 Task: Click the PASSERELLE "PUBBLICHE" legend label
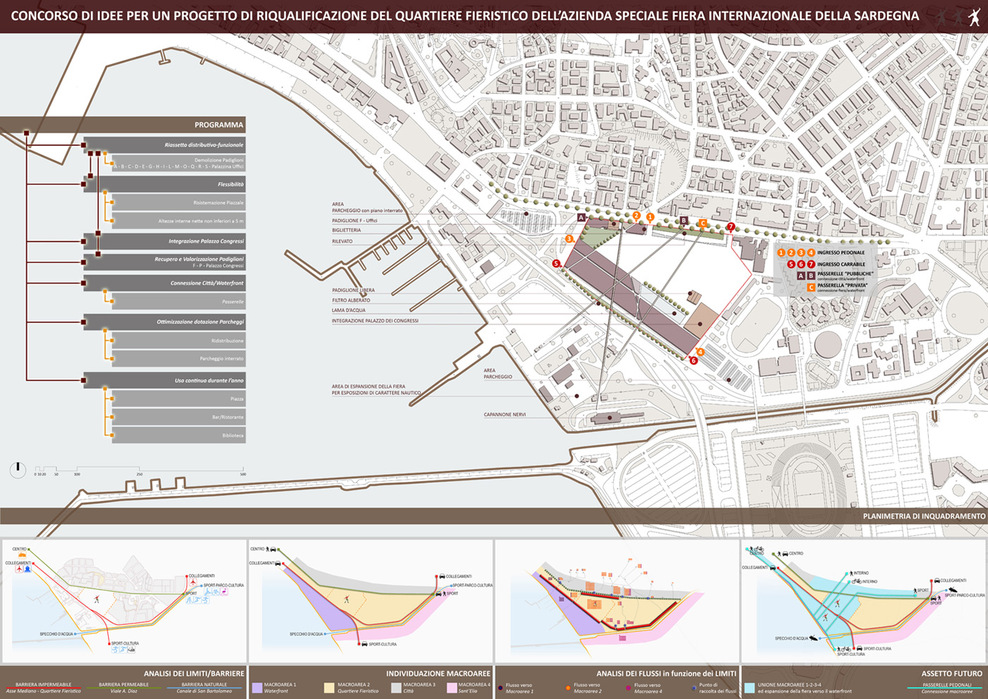click(846, 274)
